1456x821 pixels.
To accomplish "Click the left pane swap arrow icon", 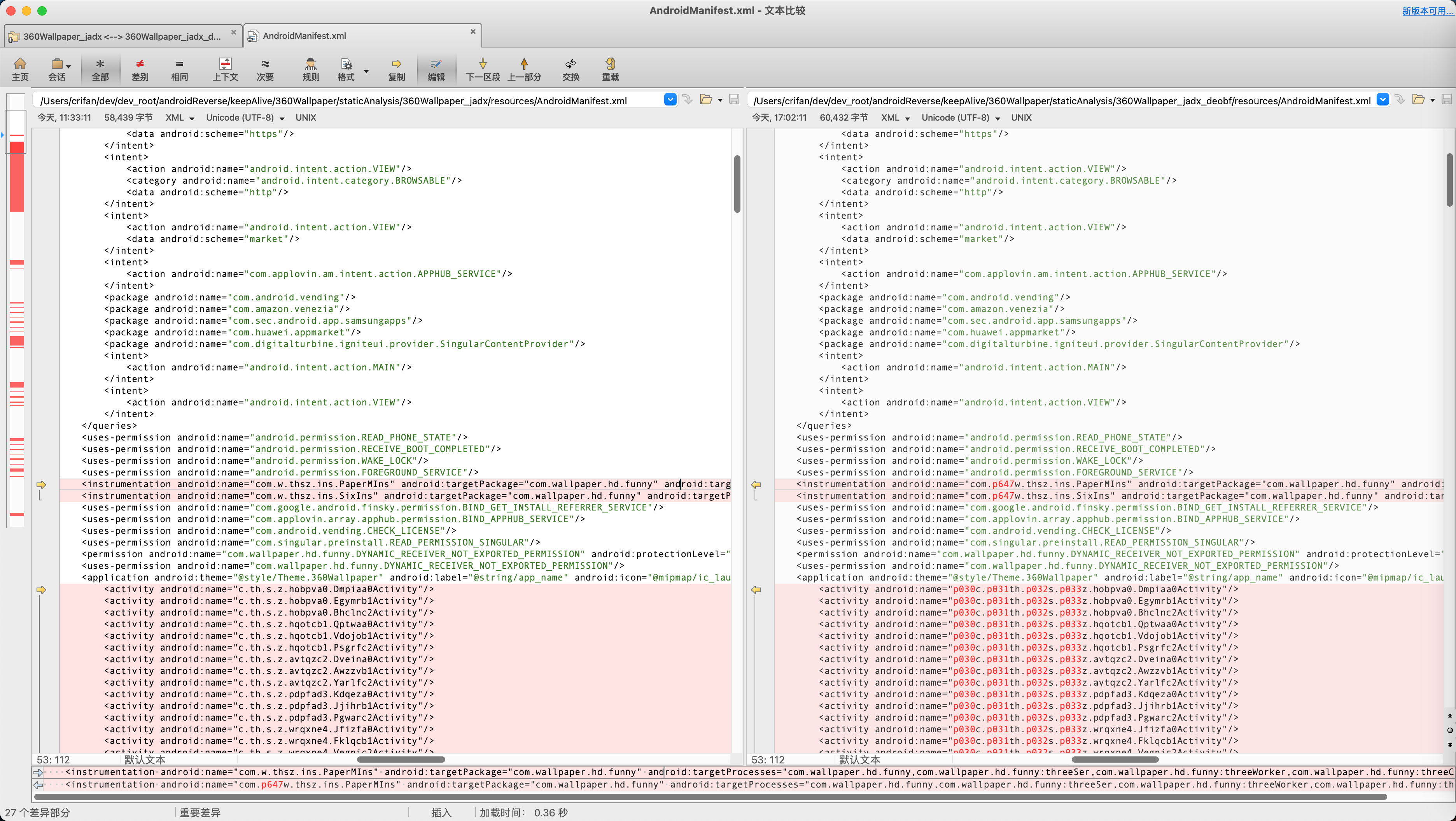I will (687, 100).
